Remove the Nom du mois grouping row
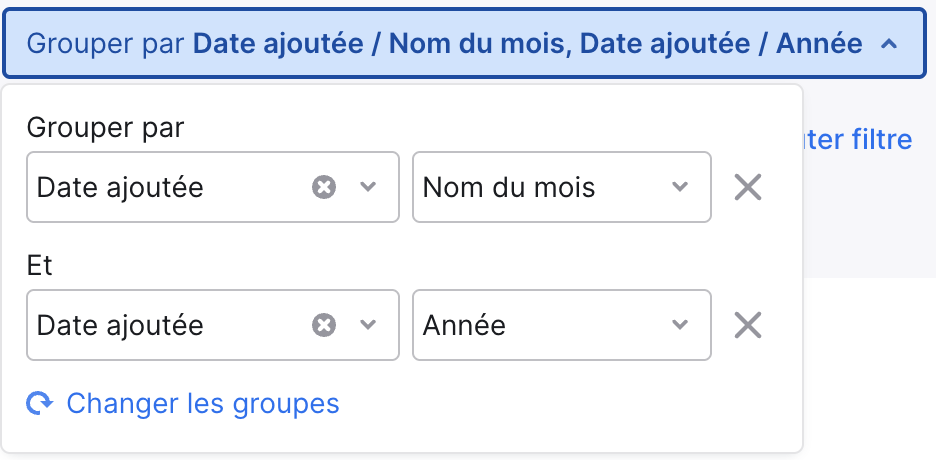 pos(747,187)
